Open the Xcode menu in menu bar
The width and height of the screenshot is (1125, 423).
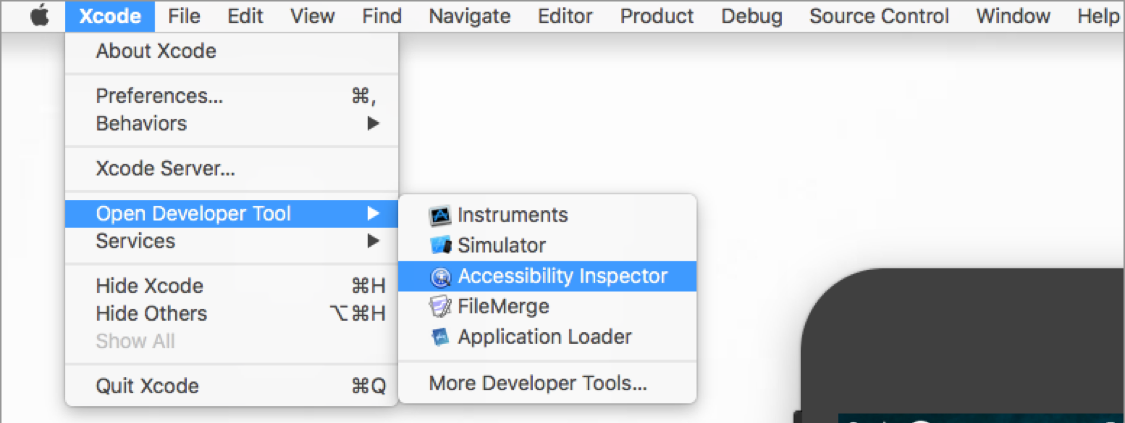110,16
